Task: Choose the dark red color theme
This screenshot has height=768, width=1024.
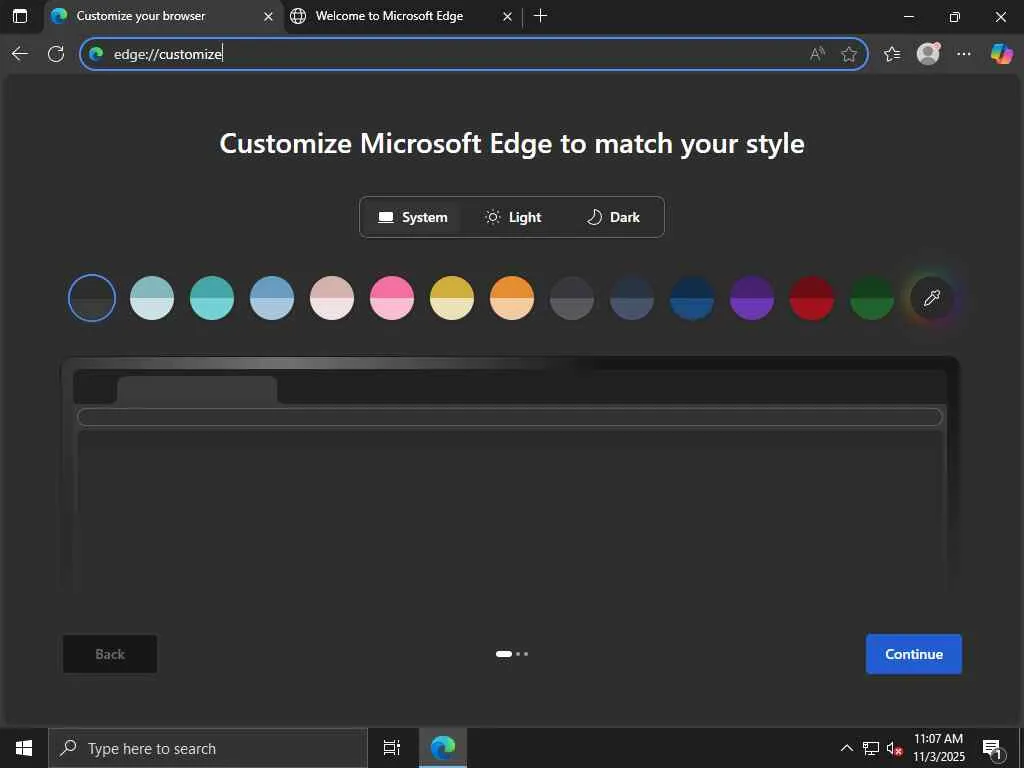Action: 812,298
